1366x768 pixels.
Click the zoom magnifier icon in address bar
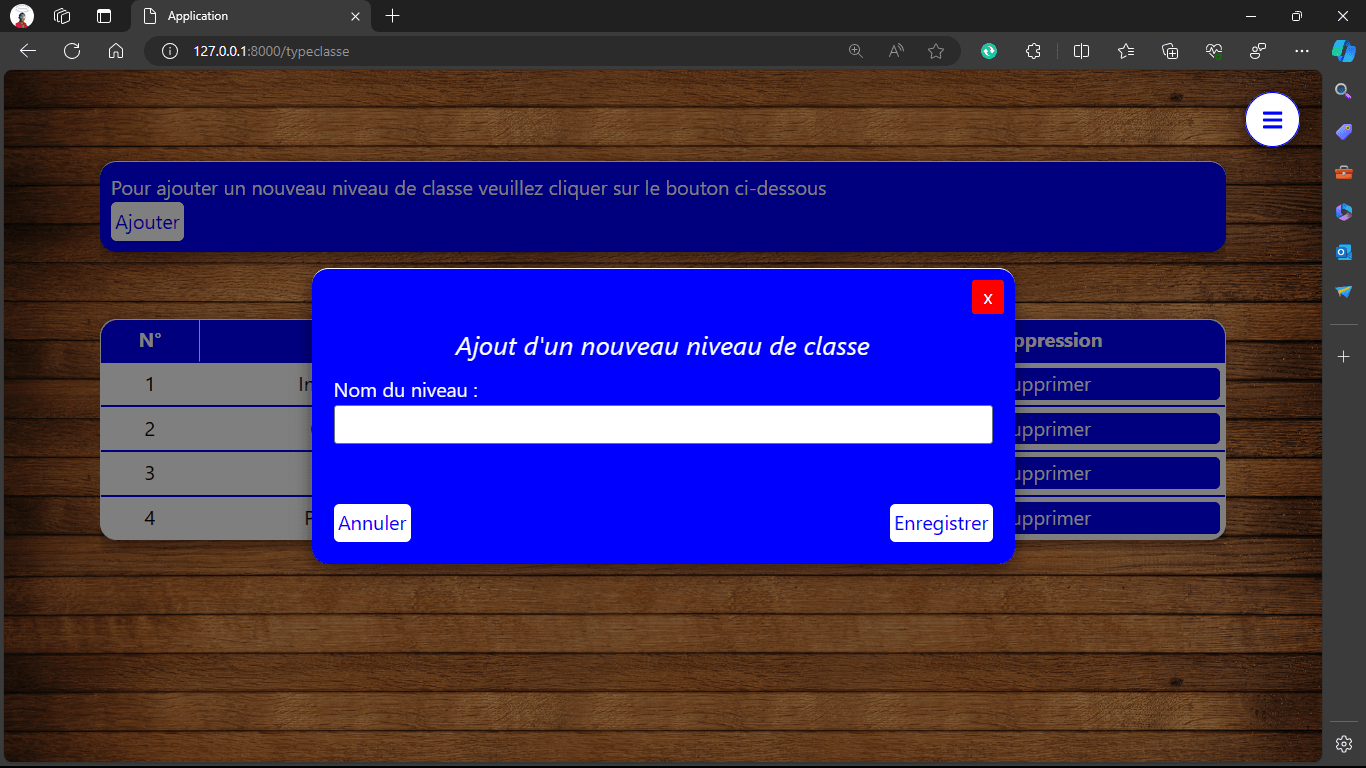point(856,51)
